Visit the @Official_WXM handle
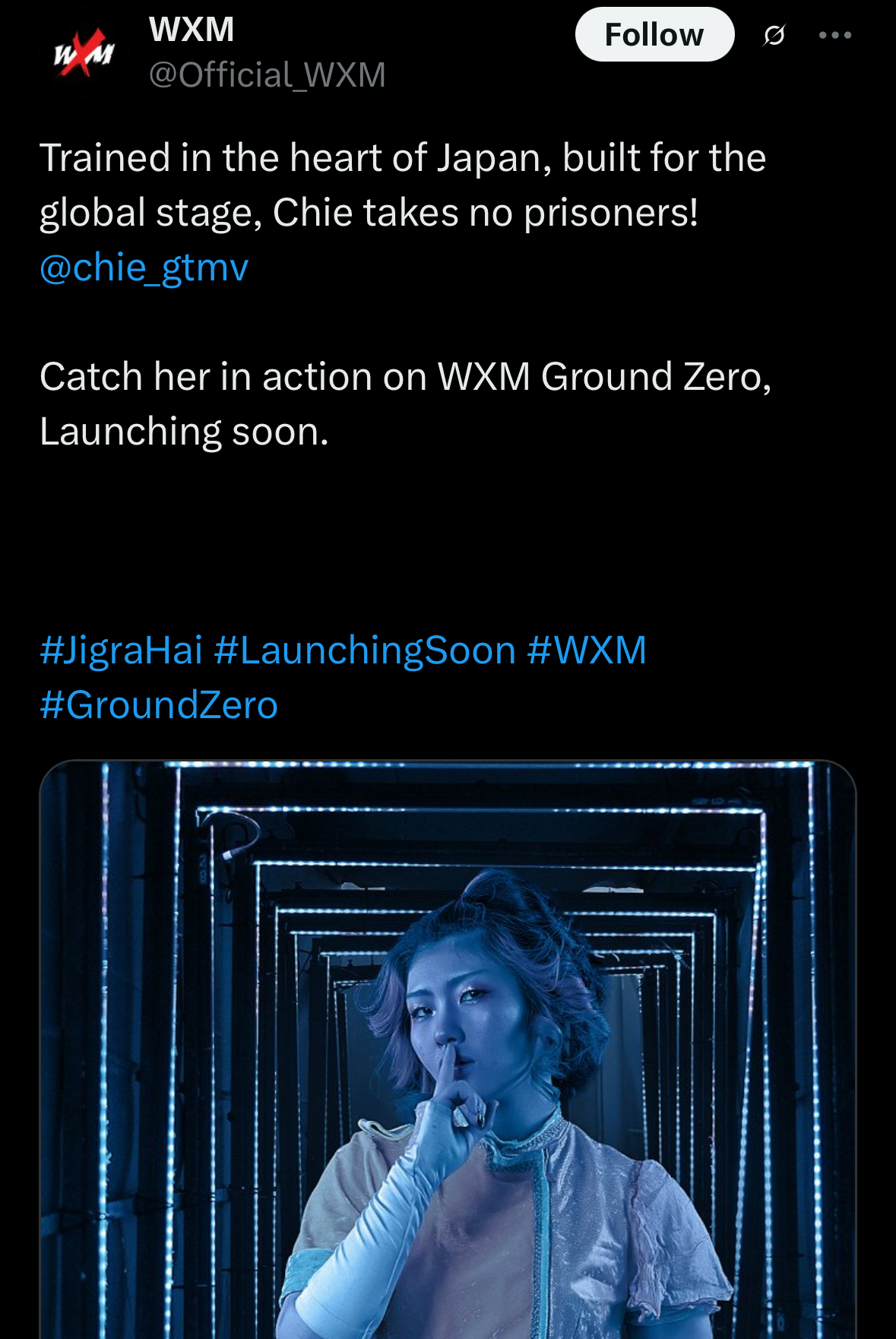The height and width of the screenshot is (1339, 896). pos(268,74)
